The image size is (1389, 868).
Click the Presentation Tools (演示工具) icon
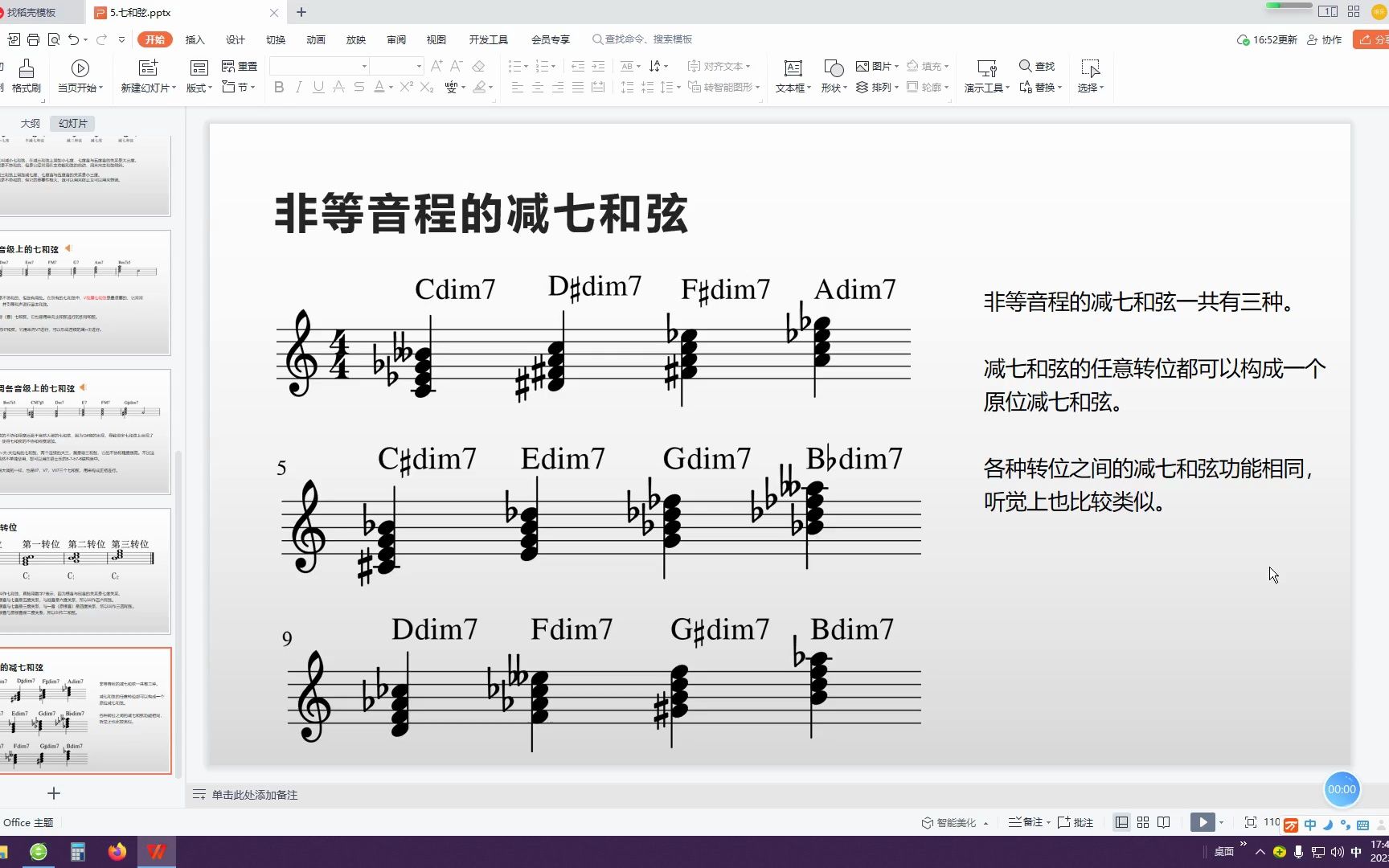pos(986,68)
